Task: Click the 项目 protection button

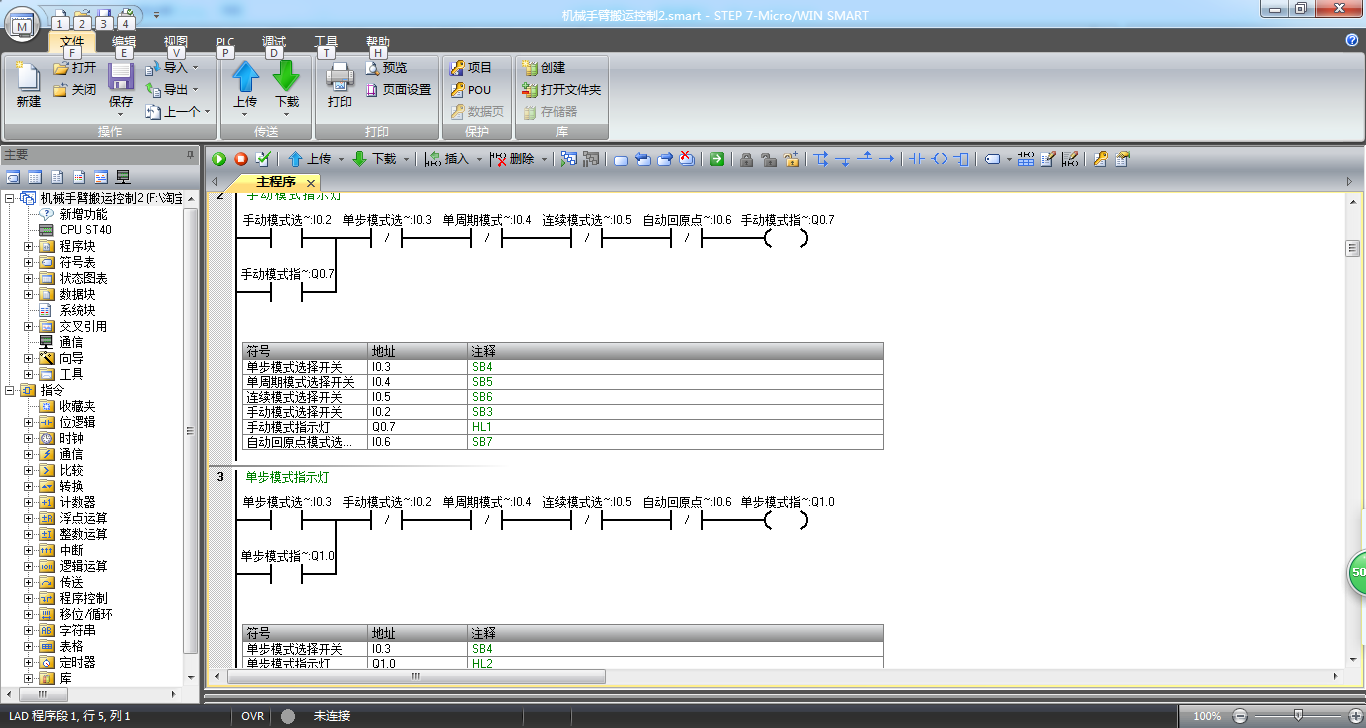Action: pyautogui.click(x=471, y=67)
